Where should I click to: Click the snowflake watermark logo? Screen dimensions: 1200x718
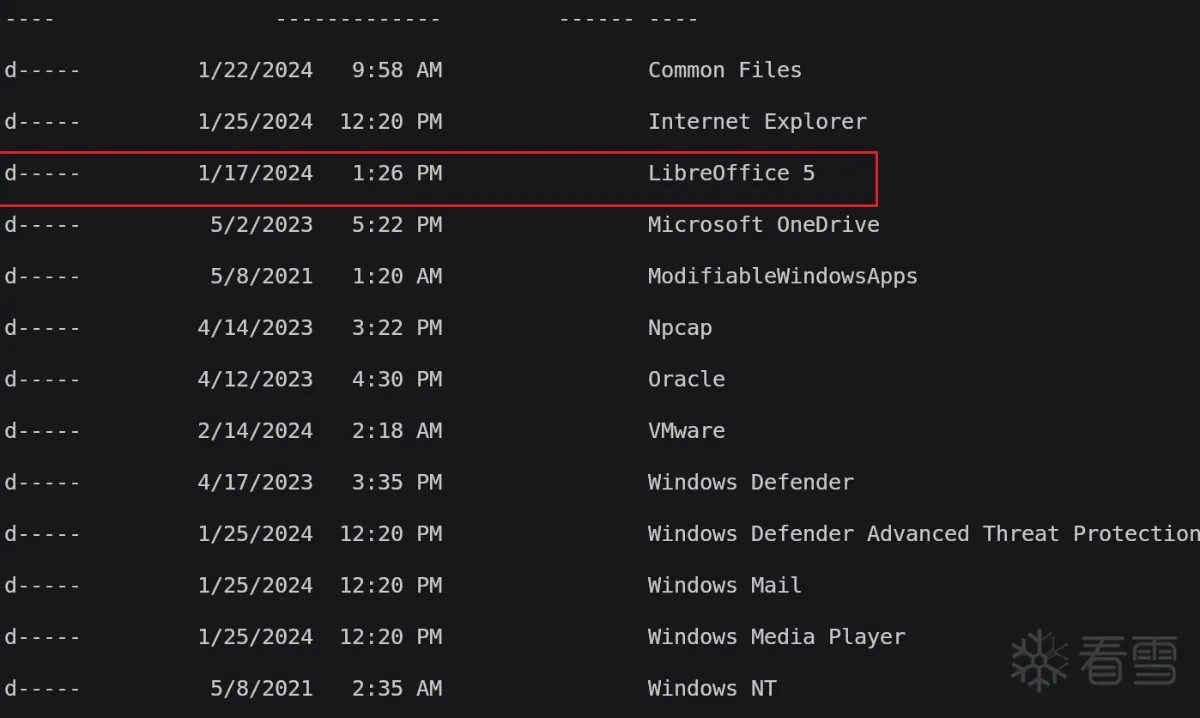pyautogui.click(x=1040, y=660)
